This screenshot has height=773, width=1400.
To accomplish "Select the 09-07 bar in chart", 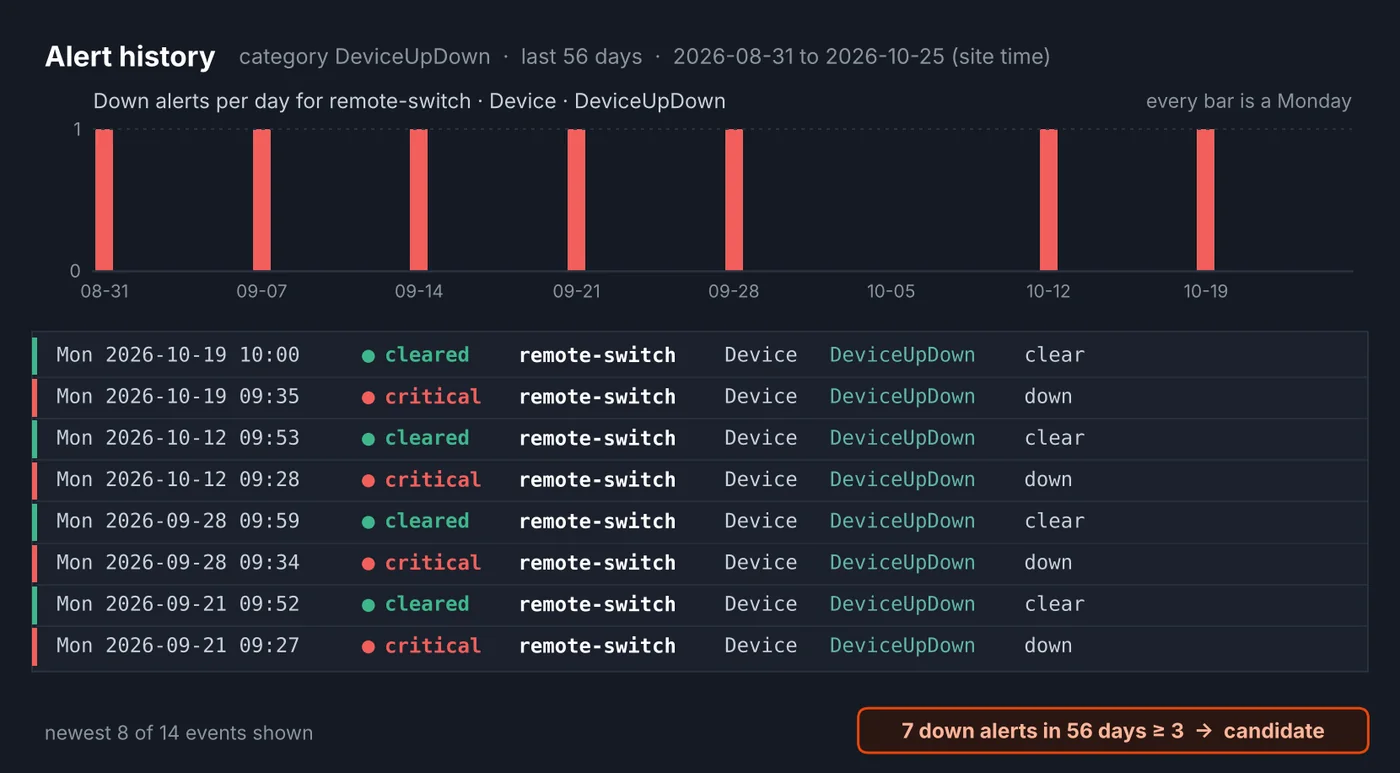I will (x=262, y=200).
